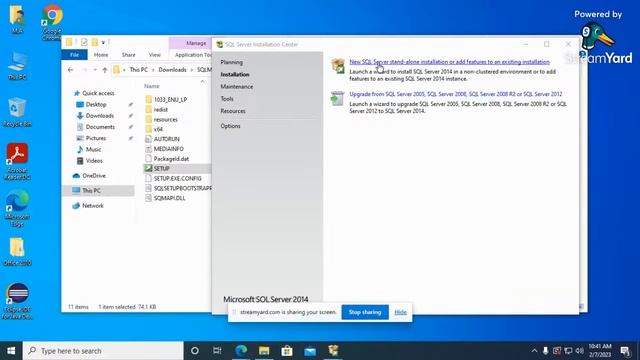Open File tab in File Explorer
The image size is (640, 360).
coord(74,55)
